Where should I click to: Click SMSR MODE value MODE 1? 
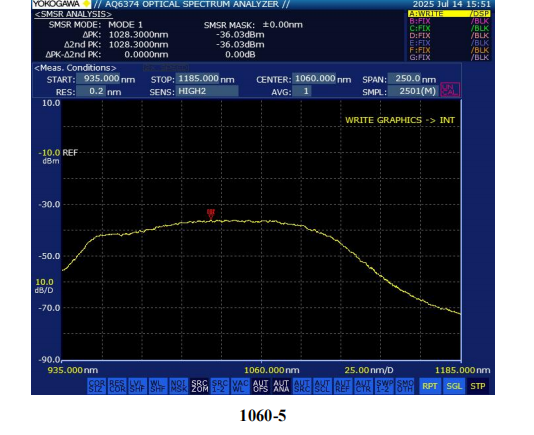pos(125,25)
